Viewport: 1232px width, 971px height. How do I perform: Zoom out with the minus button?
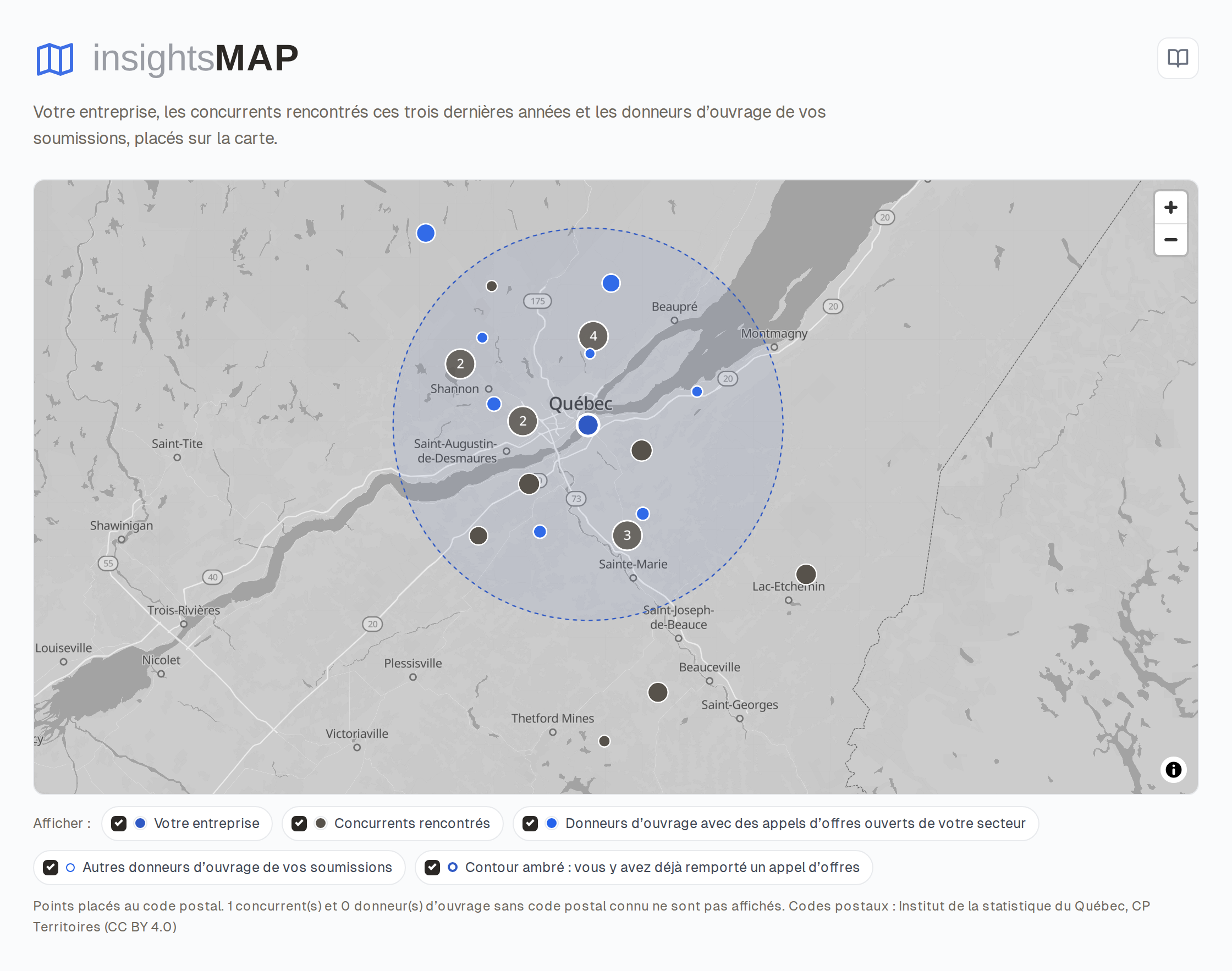(1170, 240)
